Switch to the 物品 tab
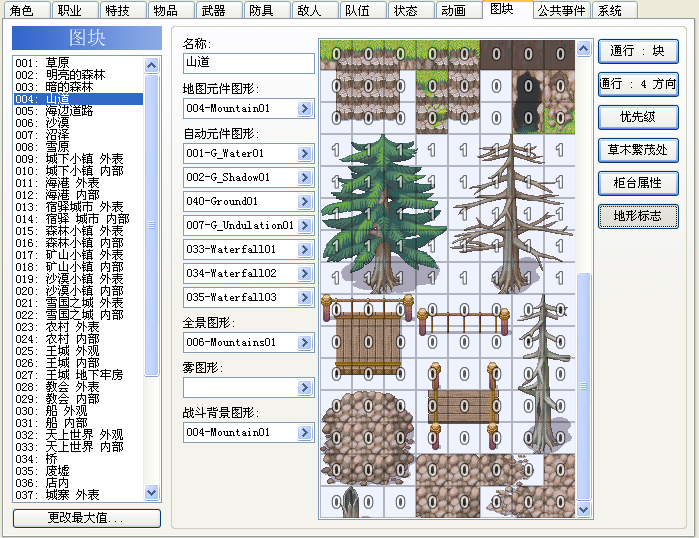The height and width of the screenshot is (538, 699). [x=171, y=10]
